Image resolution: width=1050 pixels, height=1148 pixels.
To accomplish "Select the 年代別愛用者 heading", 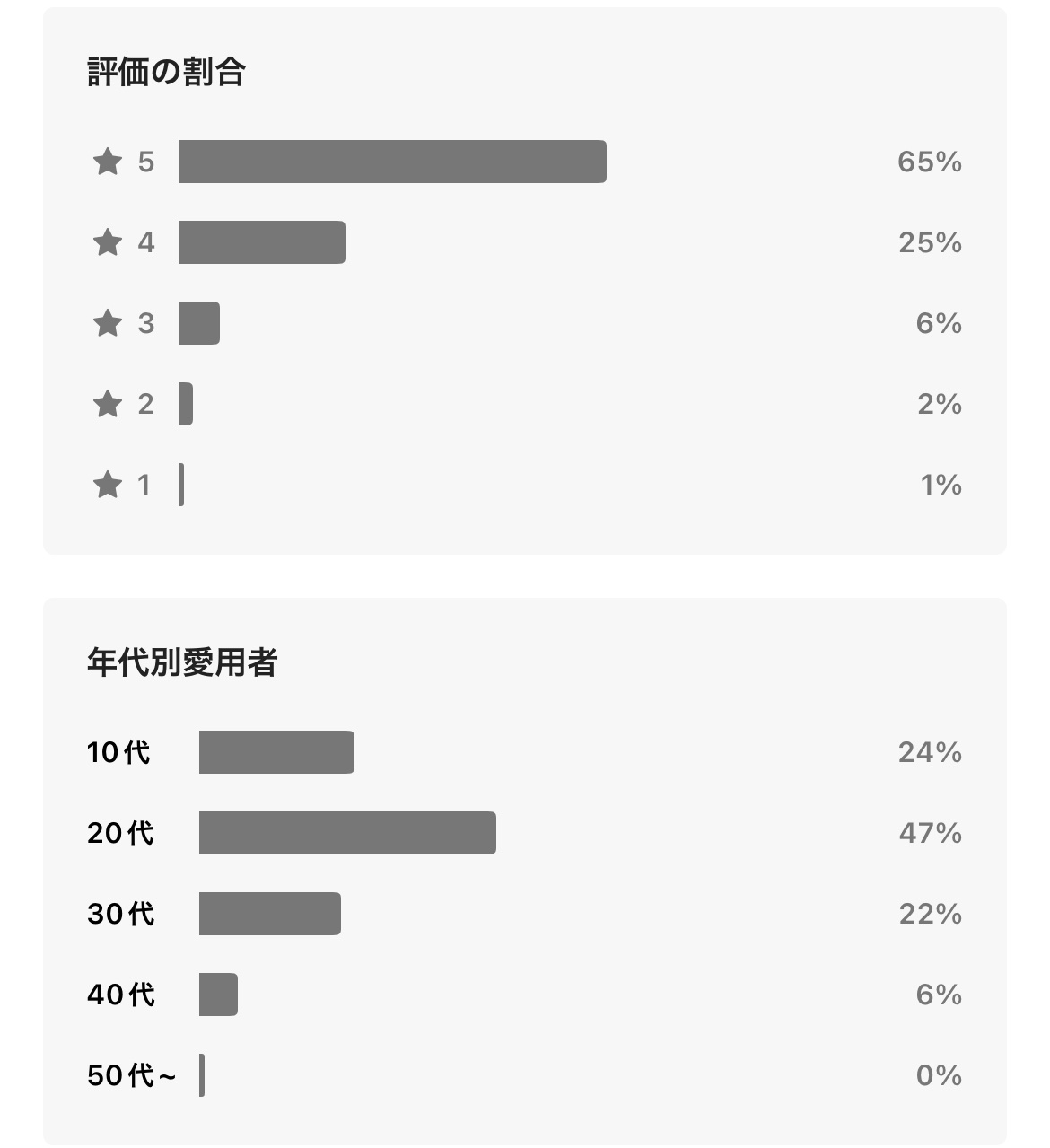I will click(182, 662).
